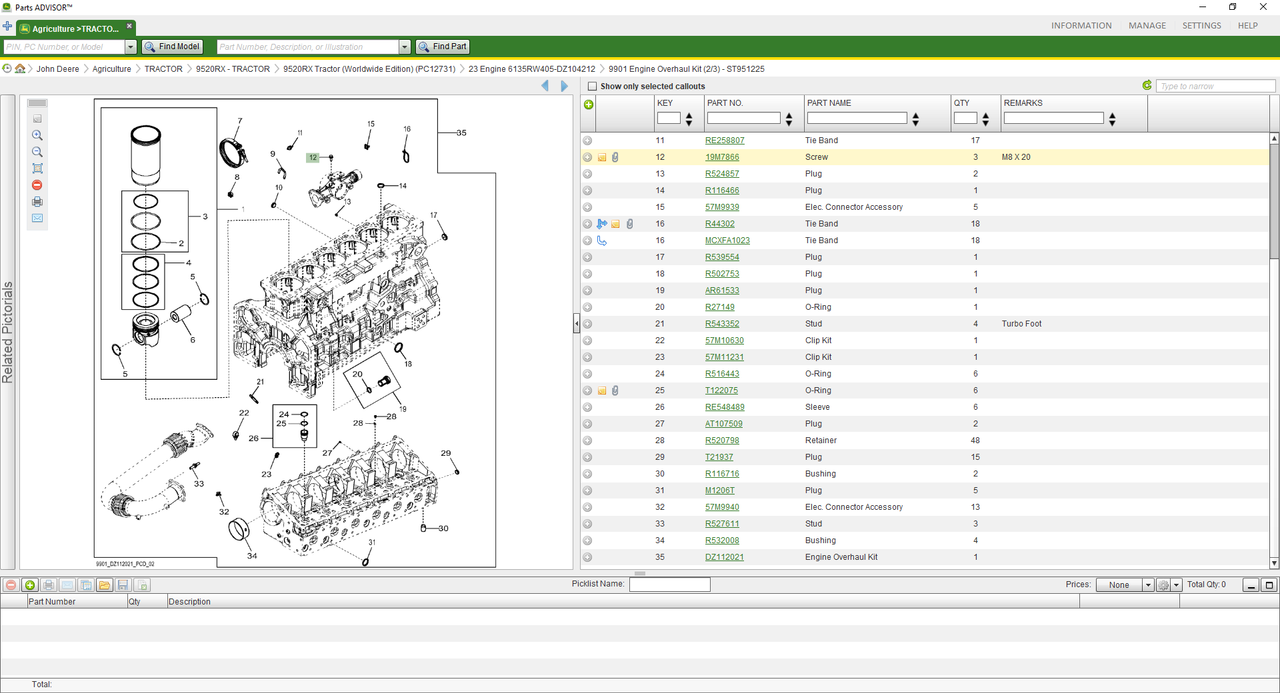1280x693 pixels.
Task: Open the dropdown arrow next to the price gear icon
Action: [x=1177, y=585]
